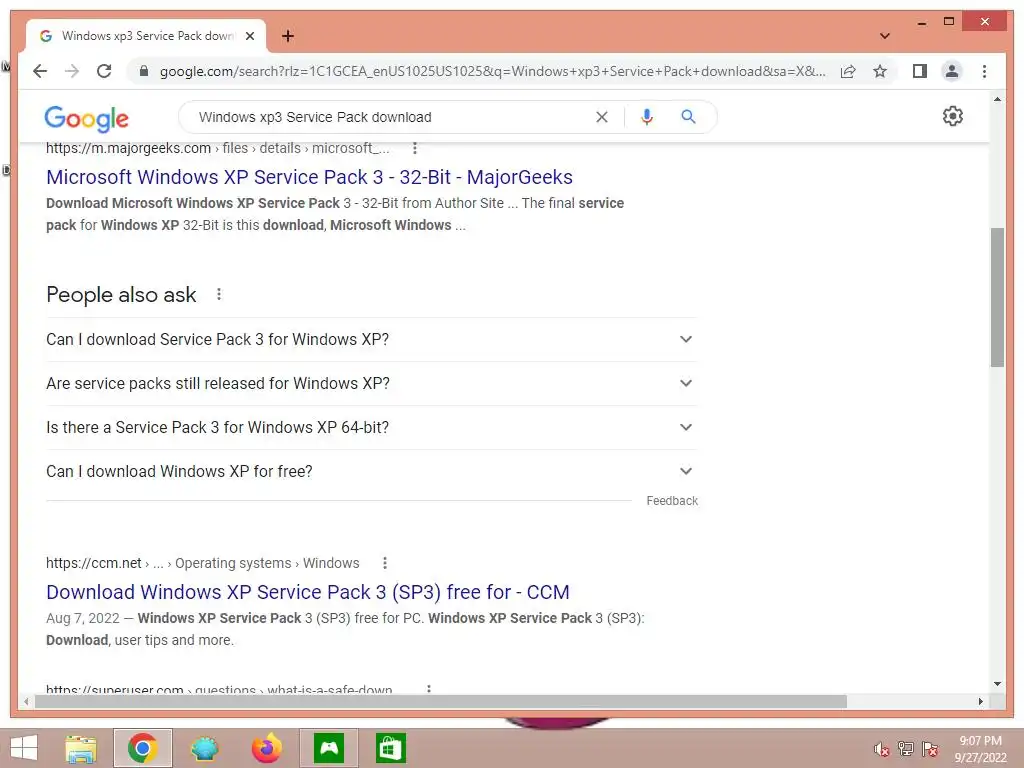Open Action Center flag icon
The height and width of the screenshot is (768, 1024).
click(930, 749)
